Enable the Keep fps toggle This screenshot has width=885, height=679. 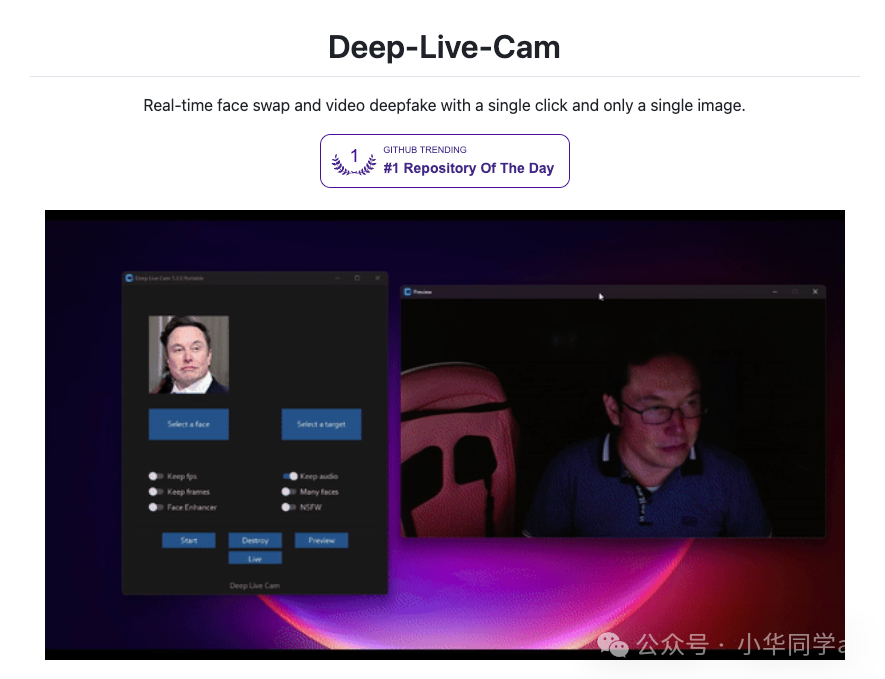[156, 476]
